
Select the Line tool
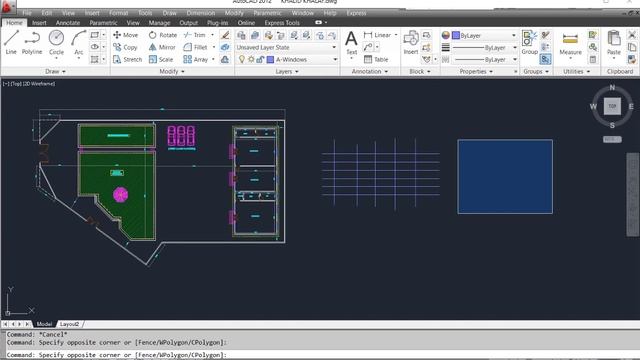[x=11, y=42]
